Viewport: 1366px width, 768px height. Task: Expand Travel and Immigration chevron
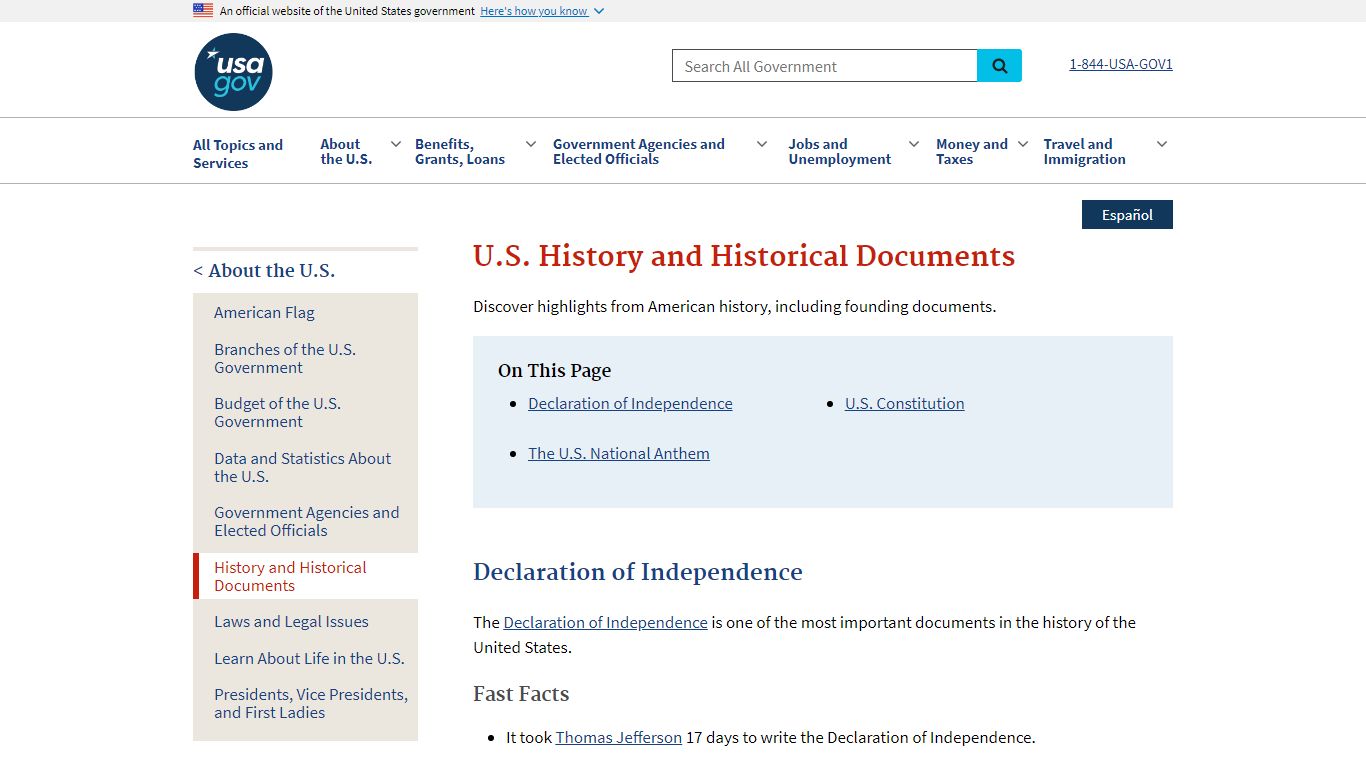pos(1162,144)
